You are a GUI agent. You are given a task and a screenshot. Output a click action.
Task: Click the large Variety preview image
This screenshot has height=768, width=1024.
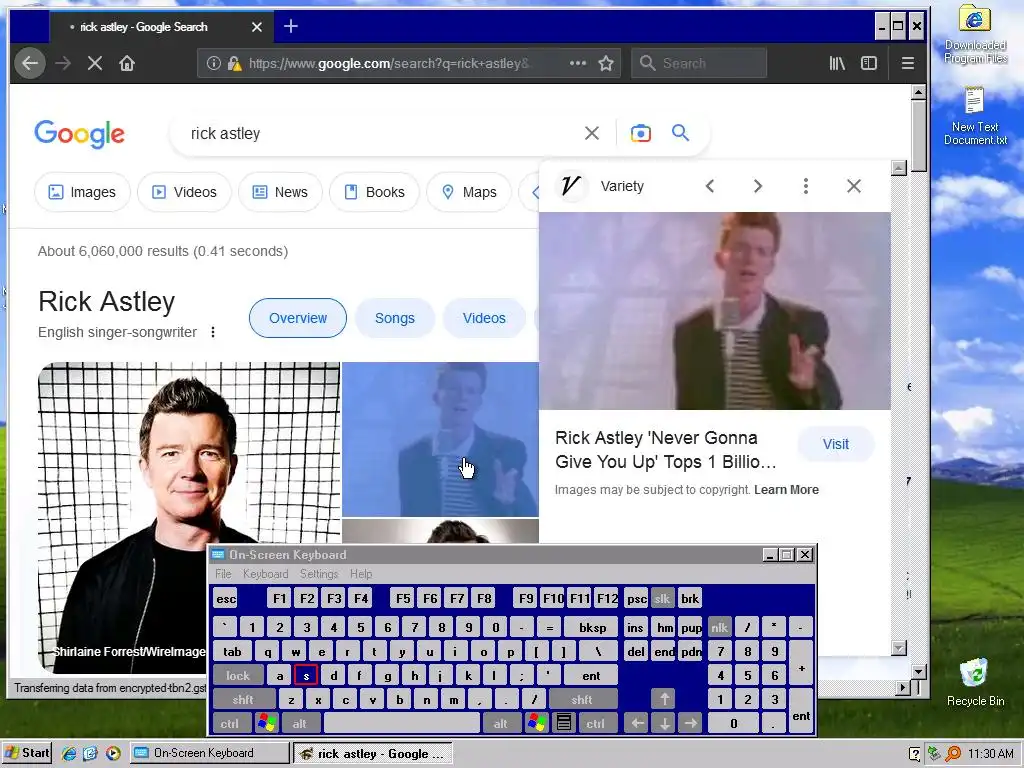point(714,311)
